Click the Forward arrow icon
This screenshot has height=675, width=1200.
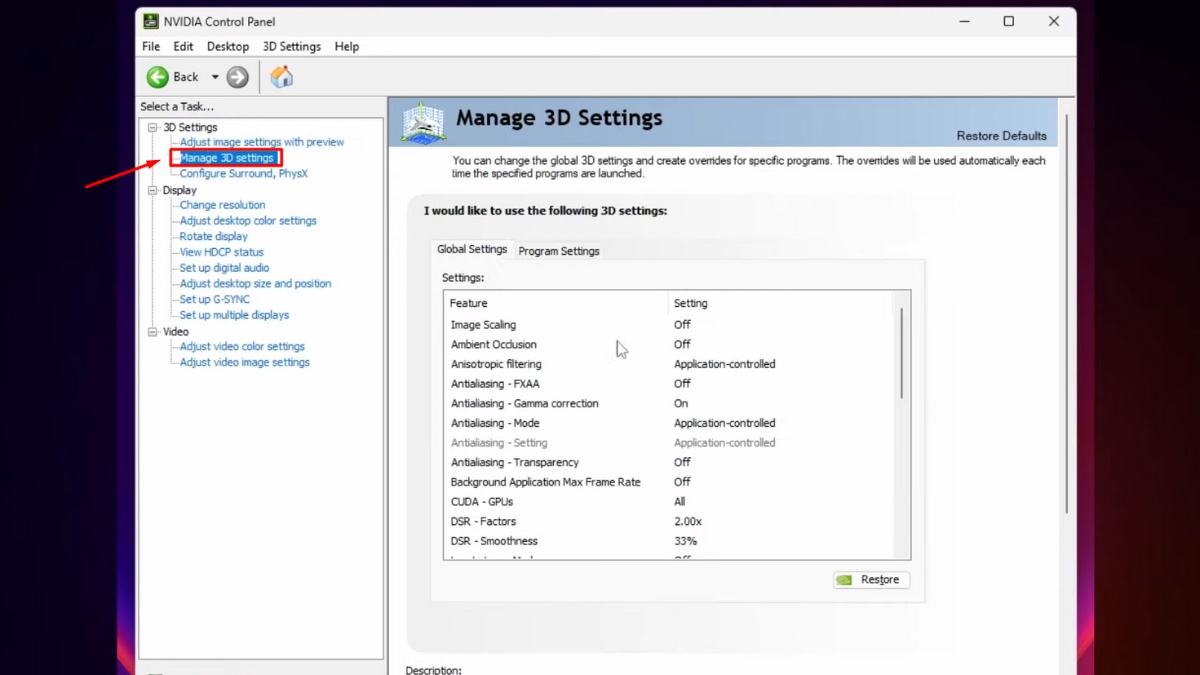tap(237, 77)
